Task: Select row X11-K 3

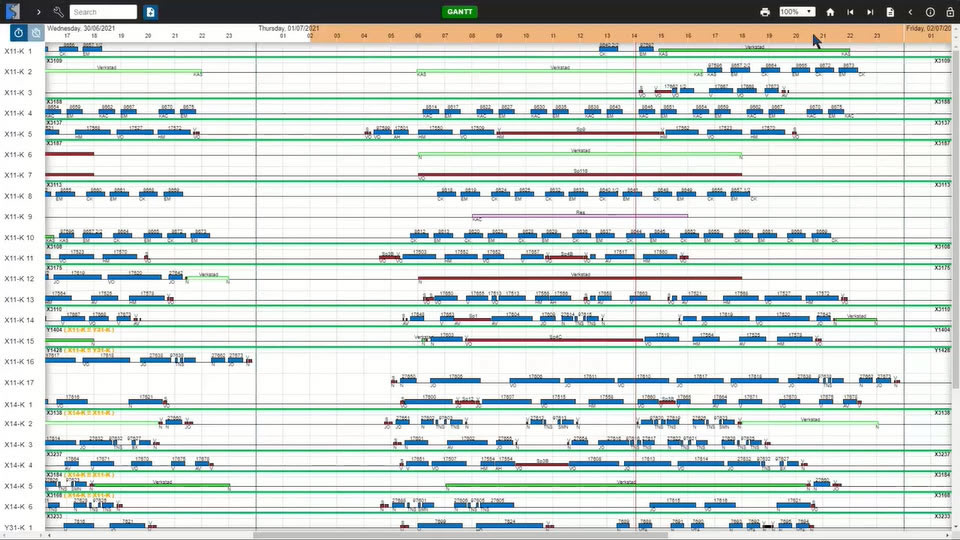Action: click(18, 92)
